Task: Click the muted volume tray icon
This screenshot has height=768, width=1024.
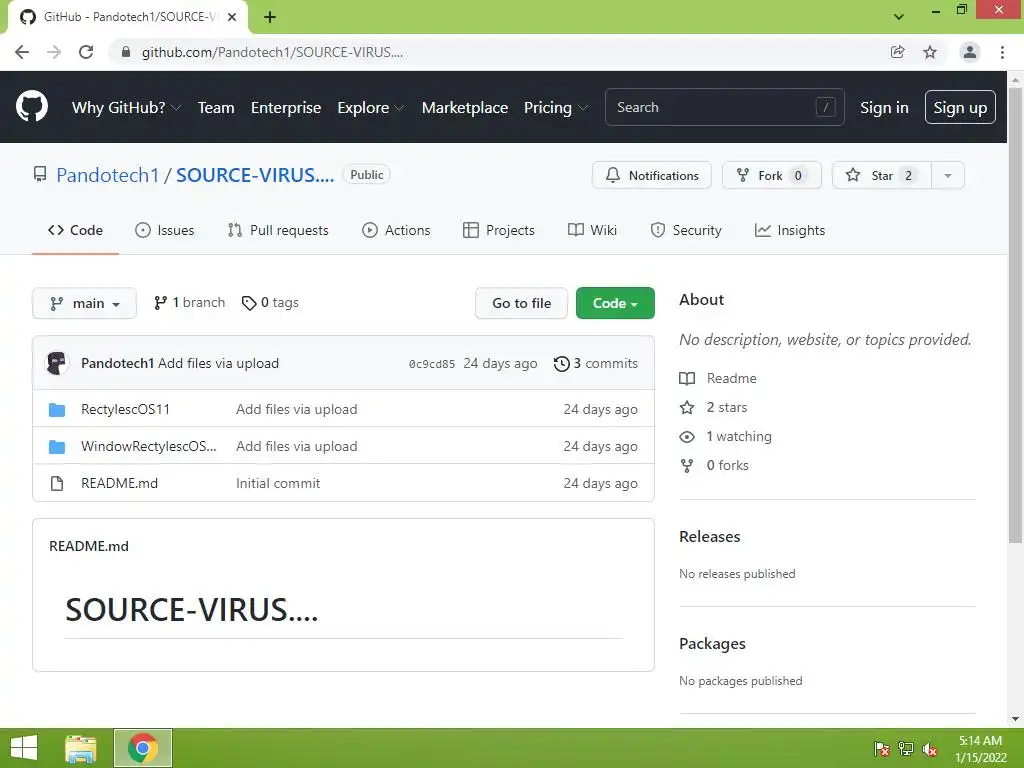Action: pos(930,749)
